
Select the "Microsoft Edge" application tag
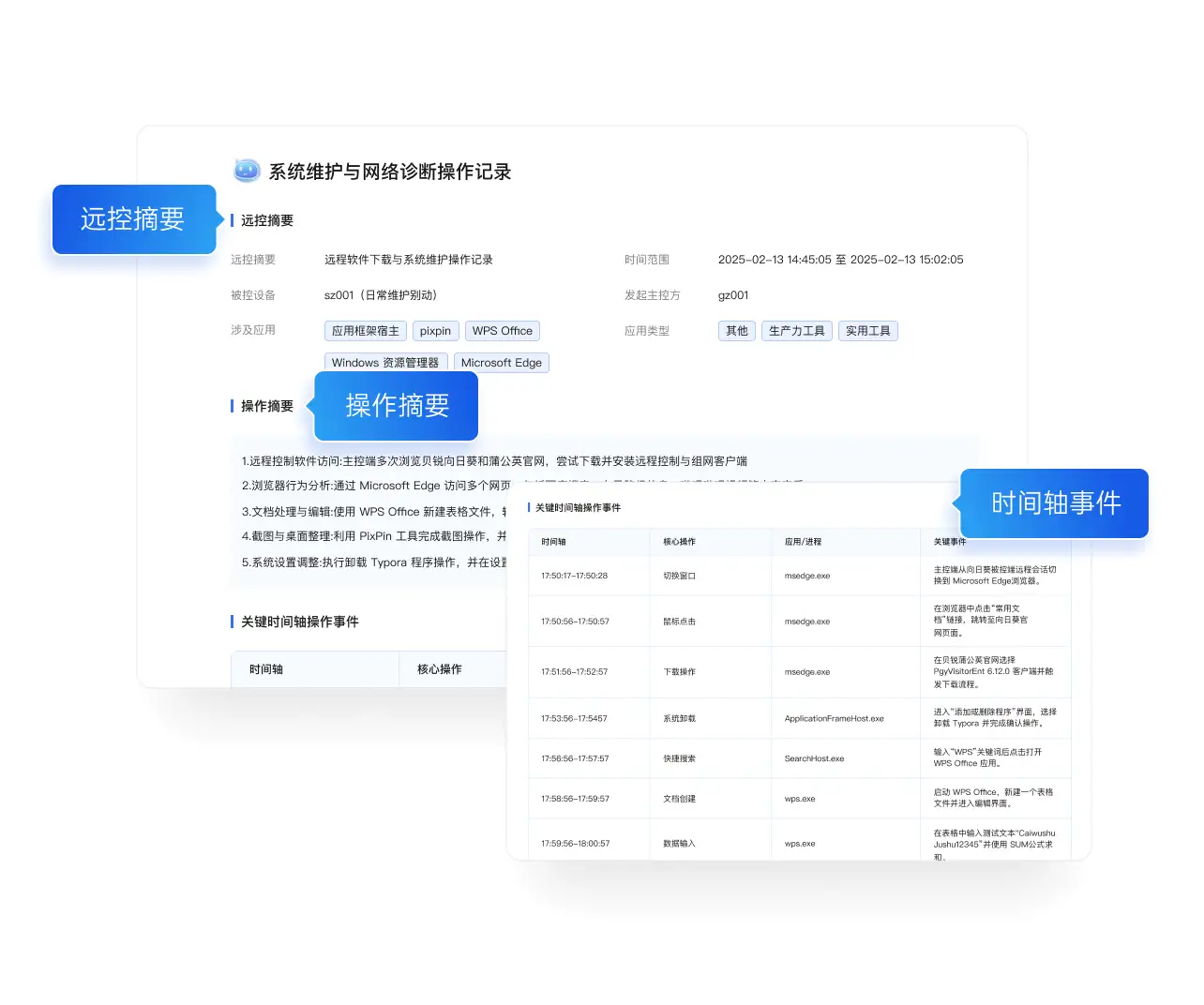502,362
